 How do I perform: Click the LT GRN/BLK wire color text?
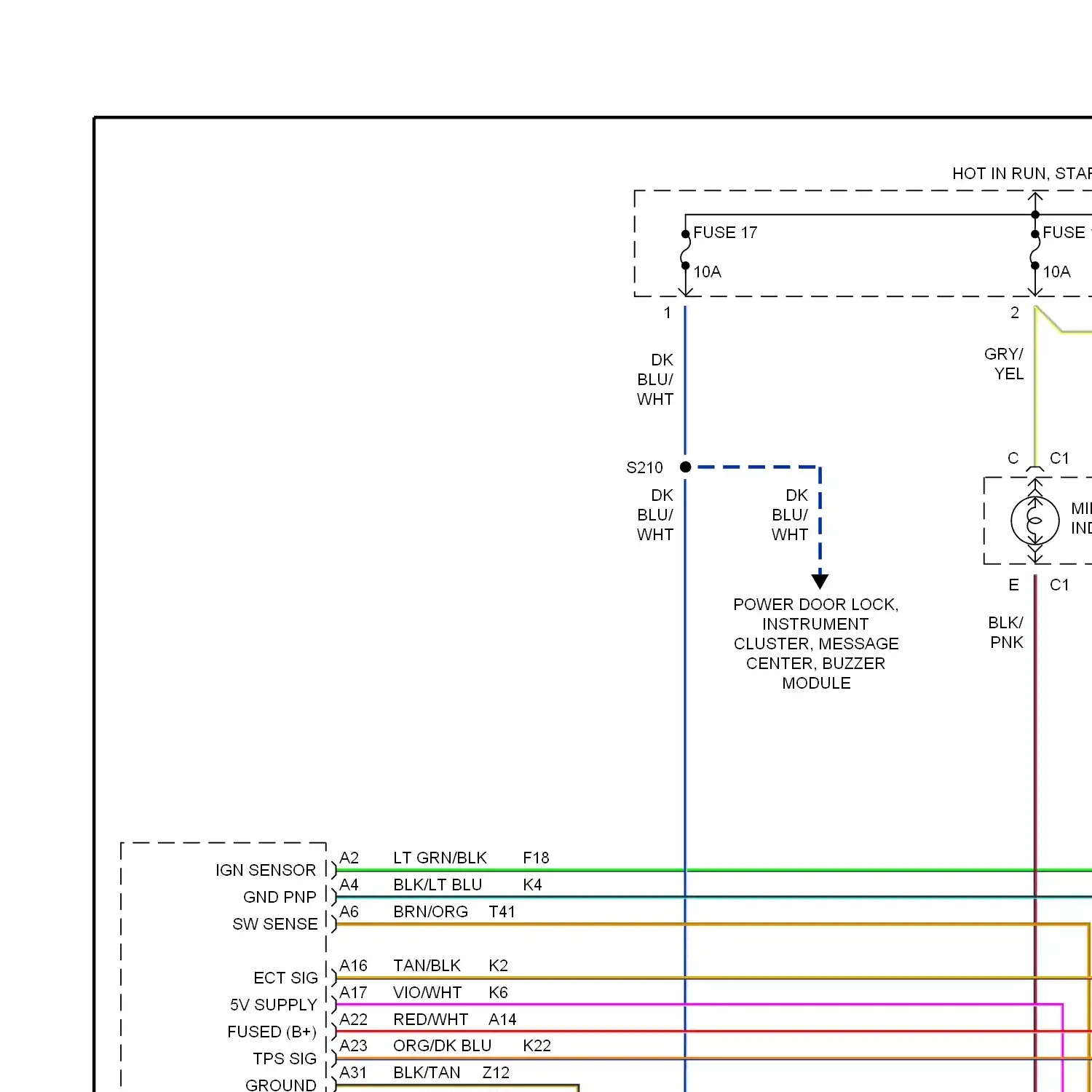(440, 858)
